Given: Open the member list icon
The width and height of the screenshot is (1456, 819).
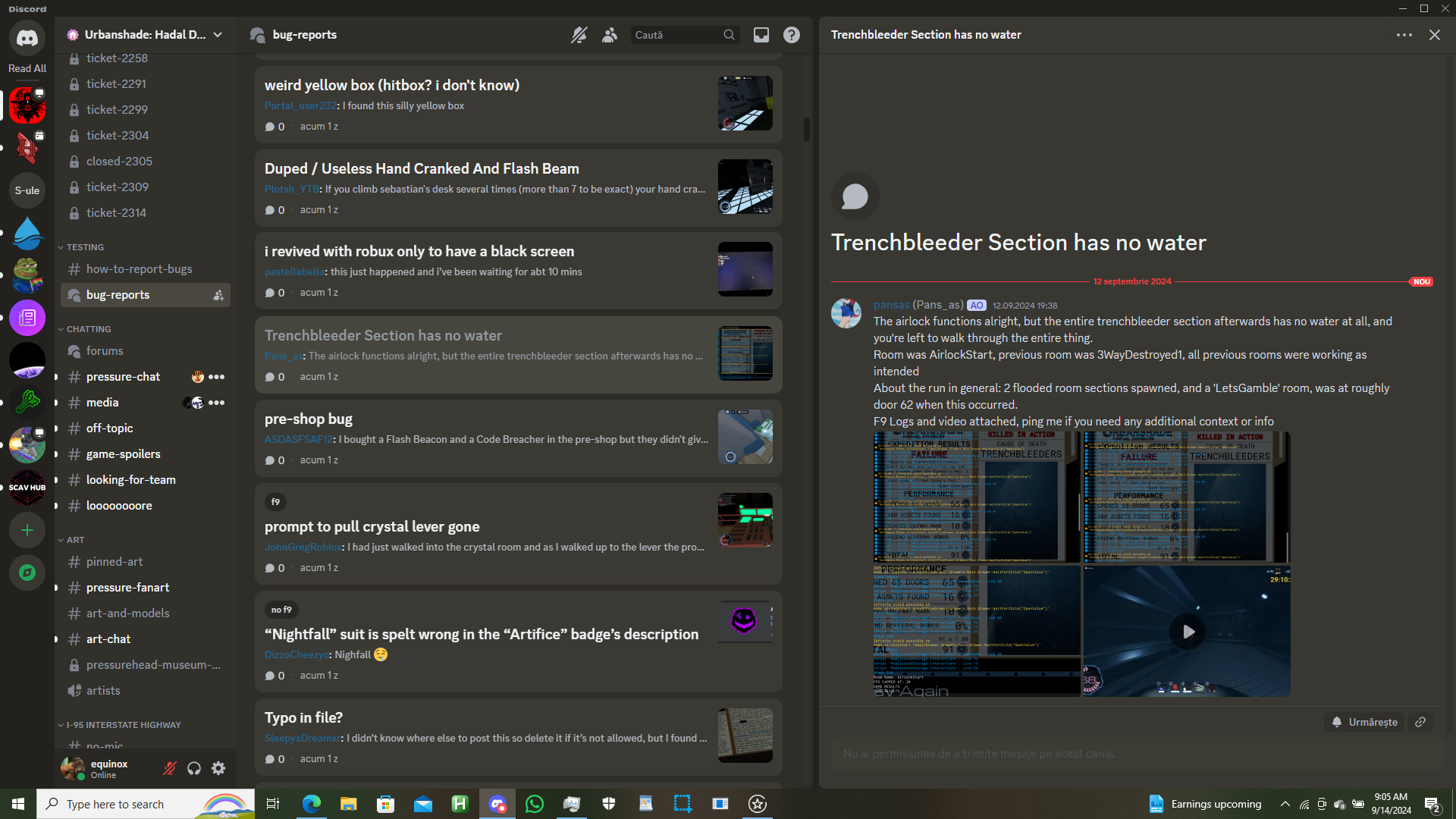Looking at the screenshot, I should [610, 35].
